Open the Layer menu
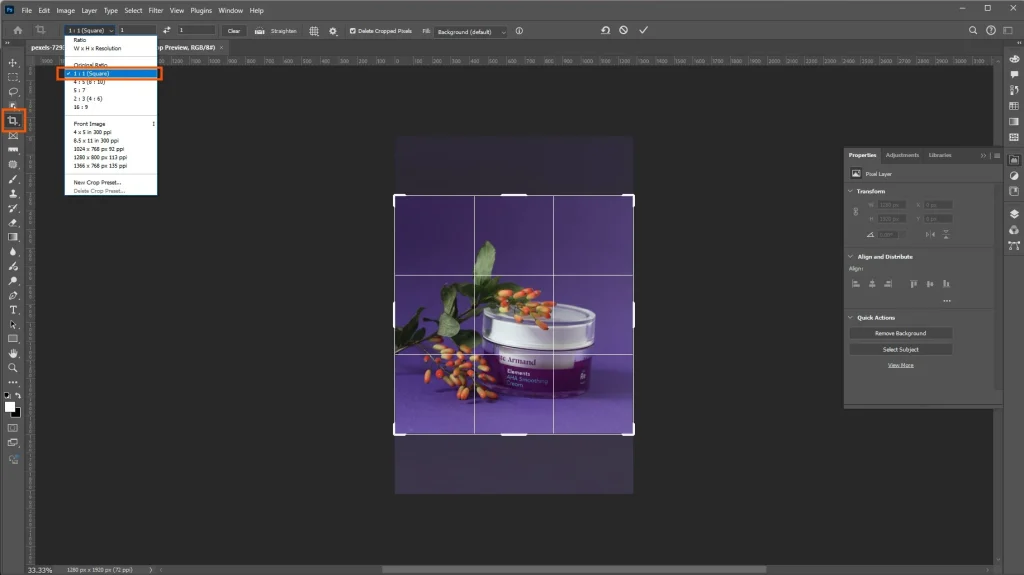Viewport: 1024px width, 575px height. click(x=89, y=10)
